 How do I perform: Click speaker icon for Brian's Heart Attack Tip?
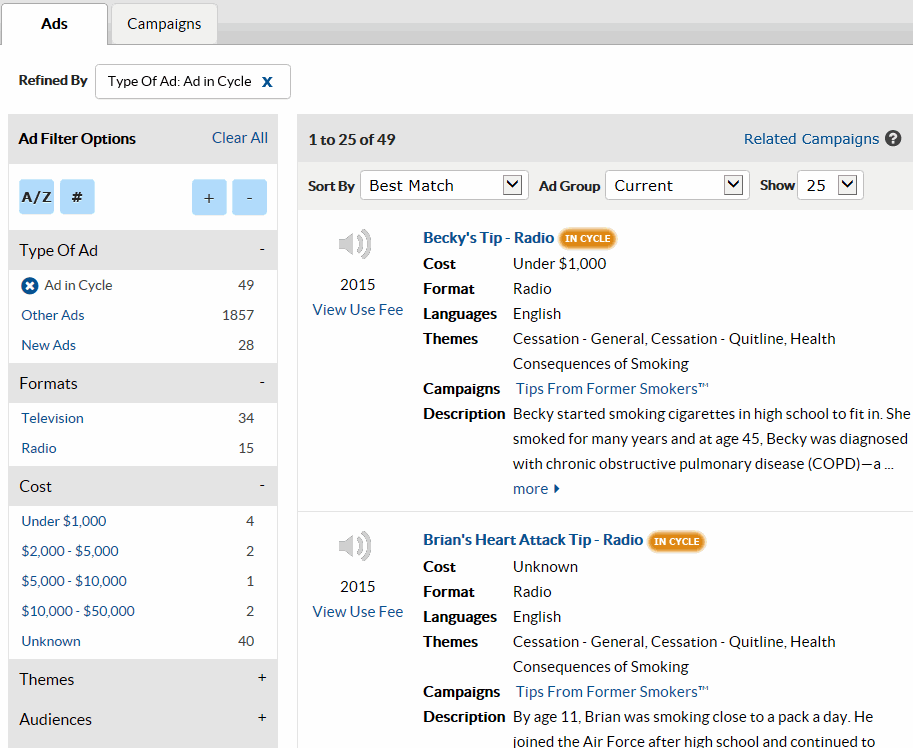[x=355, y=546]
